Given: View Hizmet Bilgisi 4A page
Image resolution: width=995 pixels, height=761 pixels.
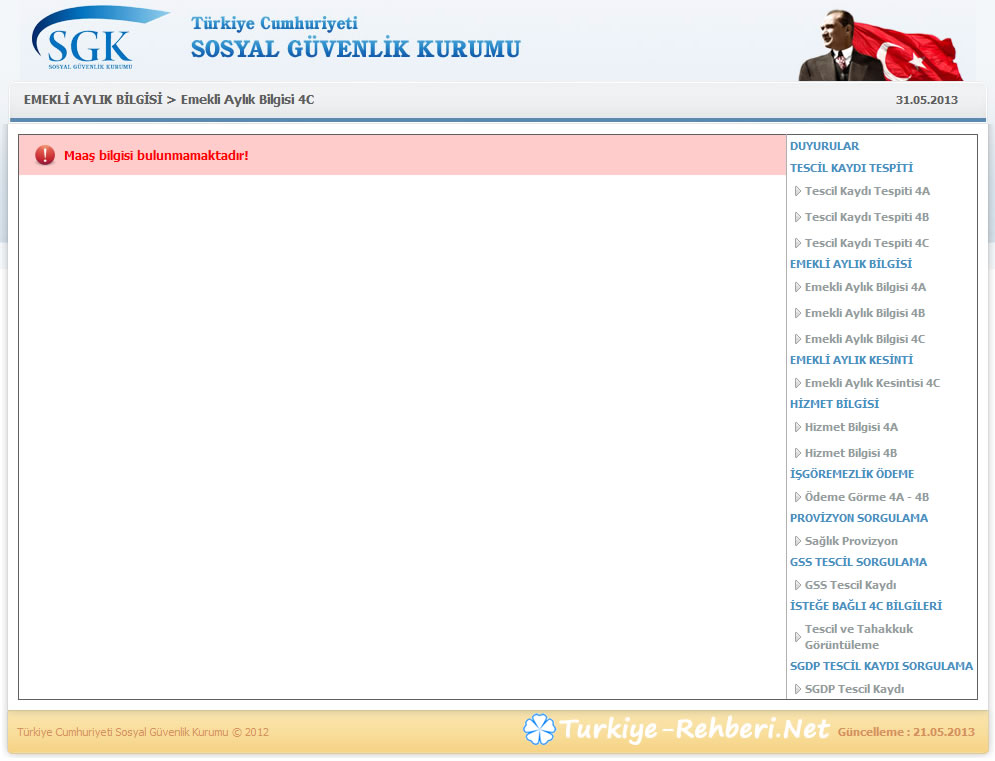Looking at the screenshot, I should [x=851, y=427].
